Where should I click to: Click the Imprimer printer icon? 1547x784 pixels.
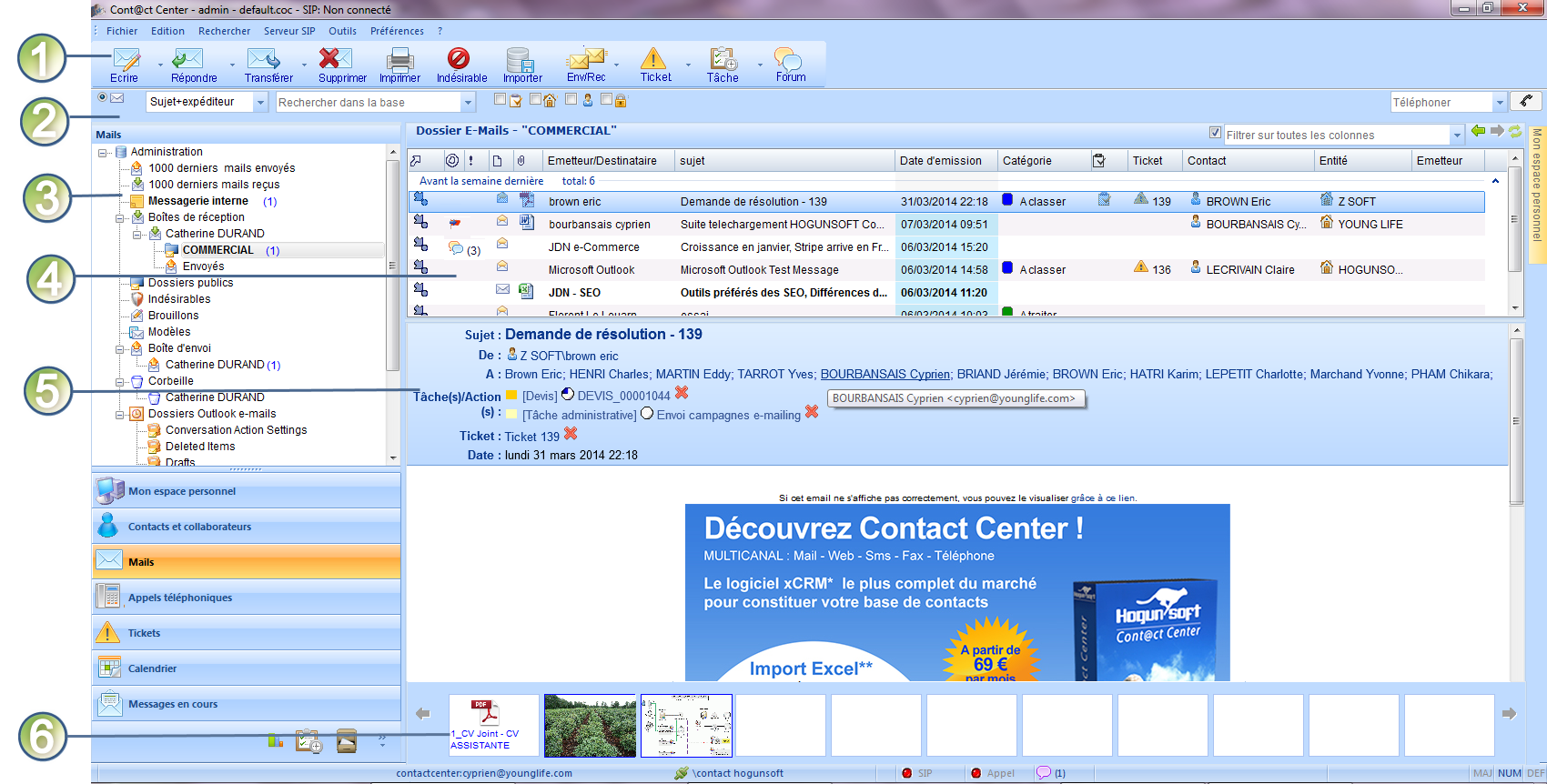[x=399, y=60]
